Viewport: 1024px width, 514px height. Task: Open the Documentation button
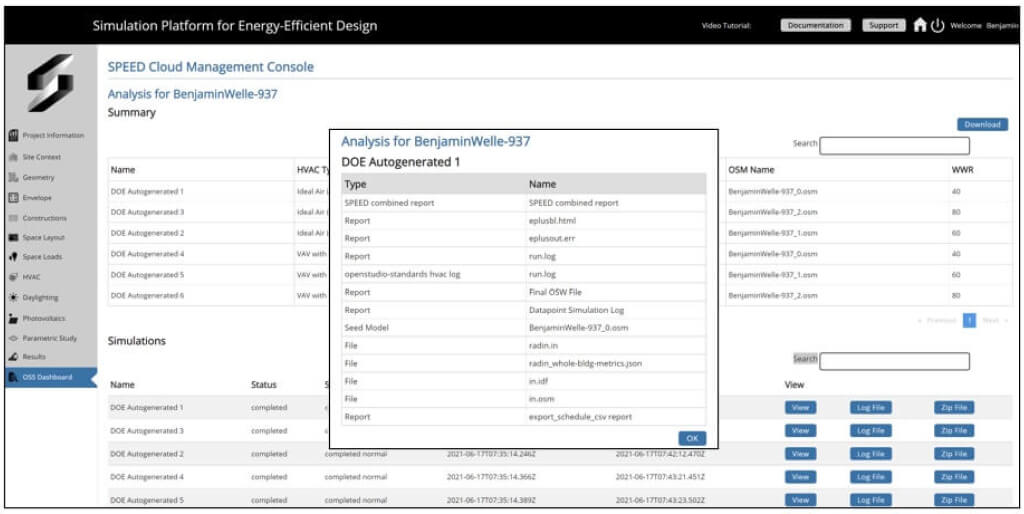pos(816,26)
